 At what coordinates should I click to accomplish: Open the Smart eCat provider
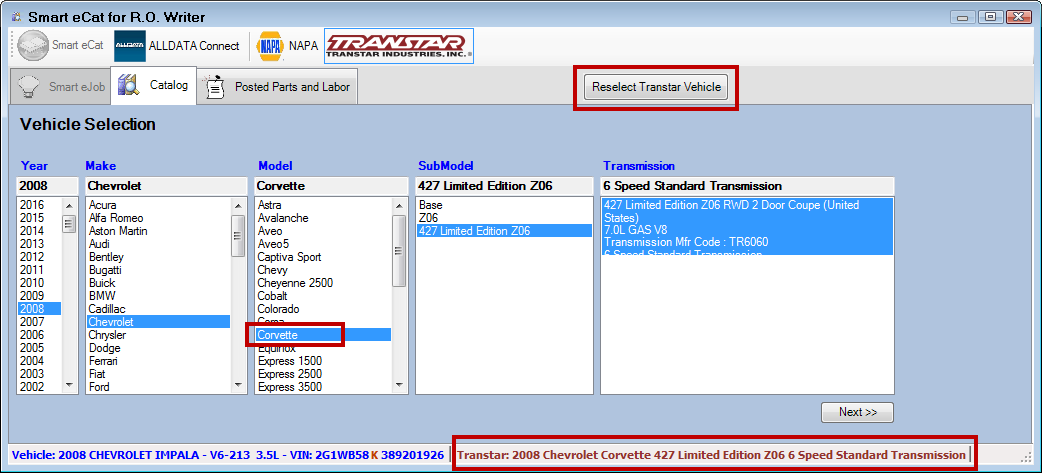click(x=60, y=45)
